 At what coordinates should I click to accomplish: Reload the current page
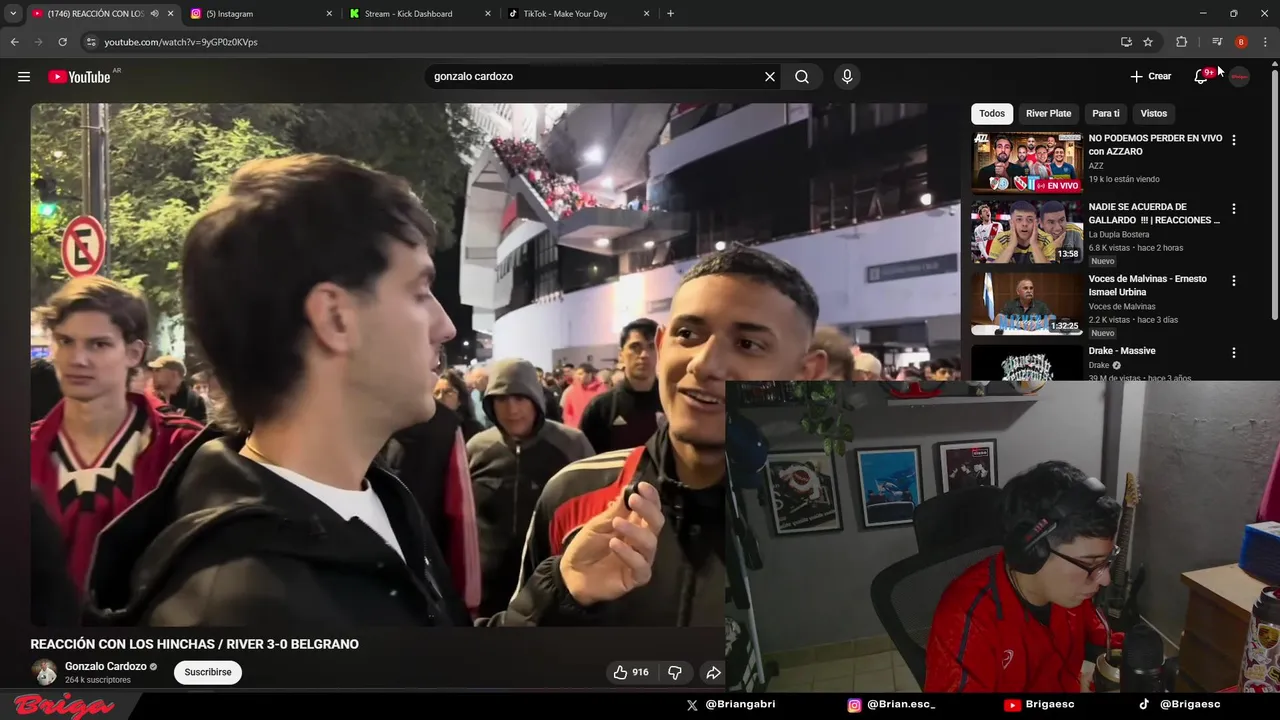(62, 42)
